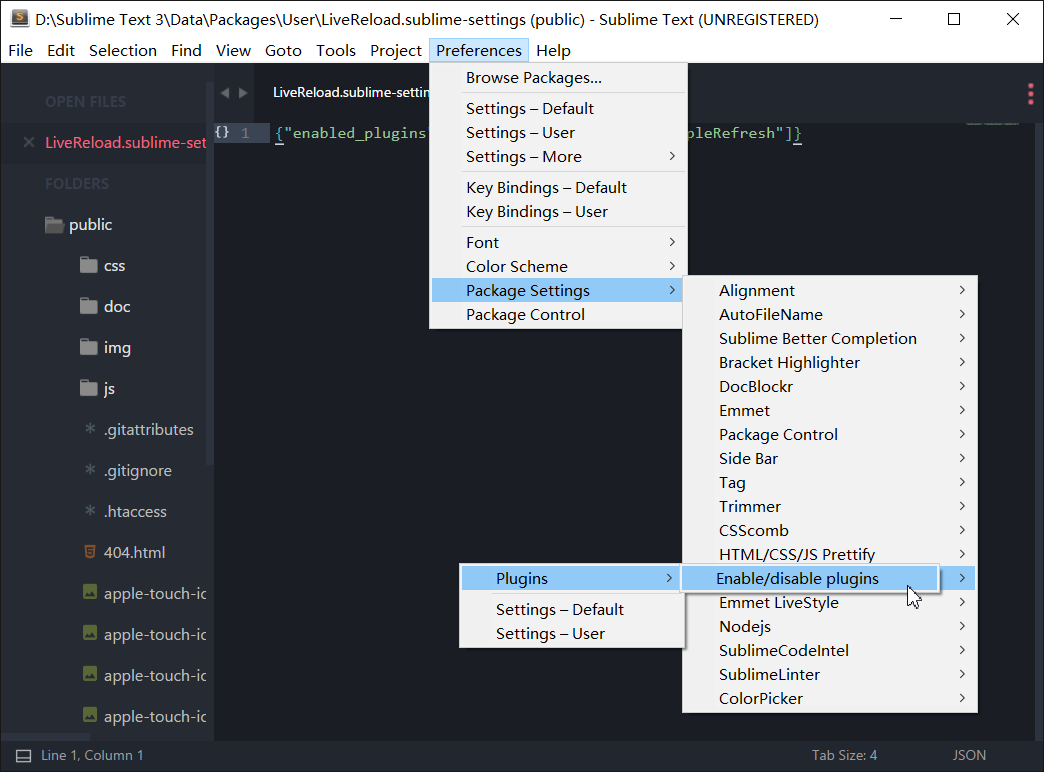Screen dimensions: 1044x772
Task: Close LiveReload.sublime-settings in Open Files
Action: point(29,142)
